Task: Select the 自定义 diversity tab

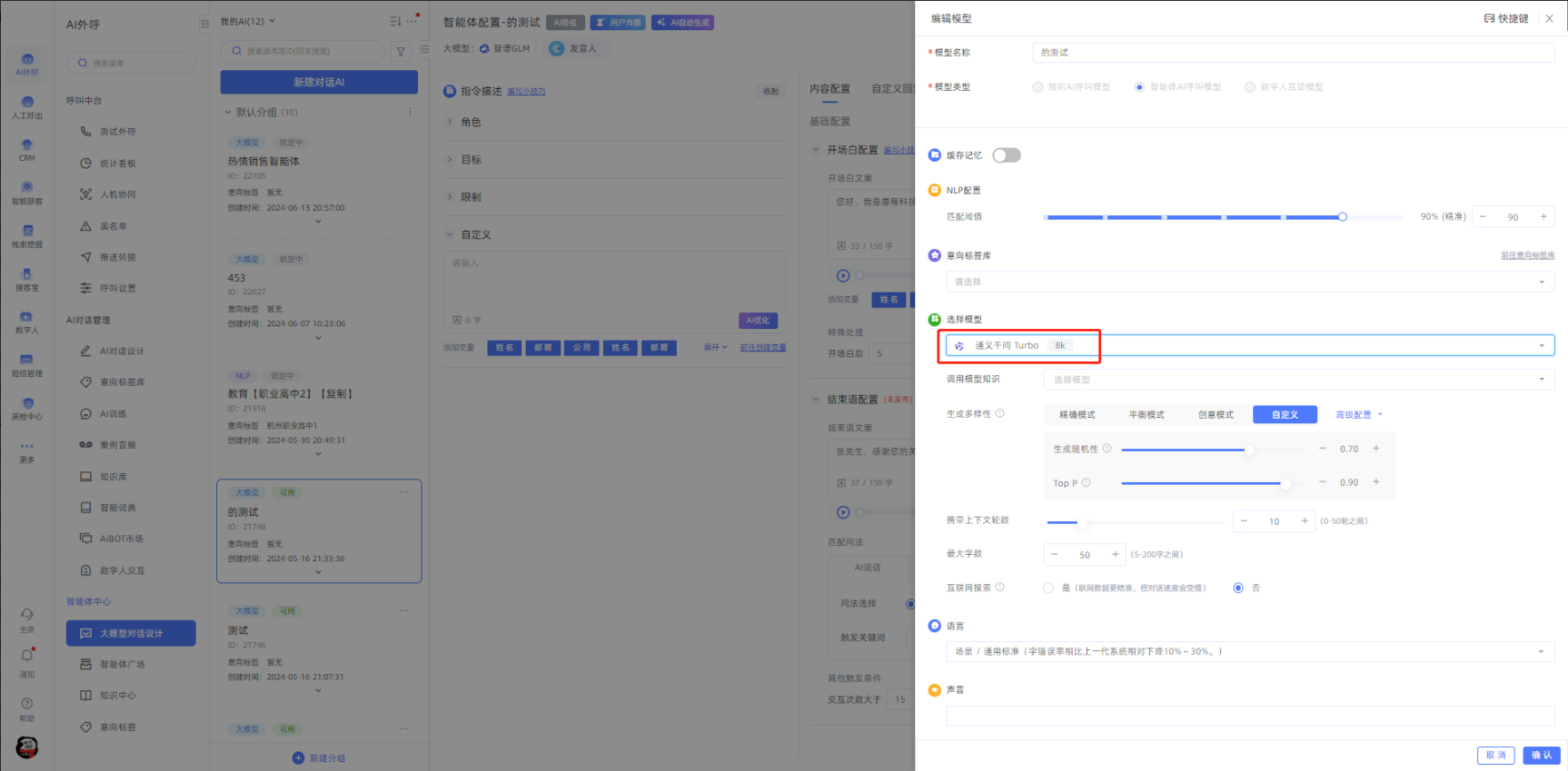Action: coord(1284,414)
